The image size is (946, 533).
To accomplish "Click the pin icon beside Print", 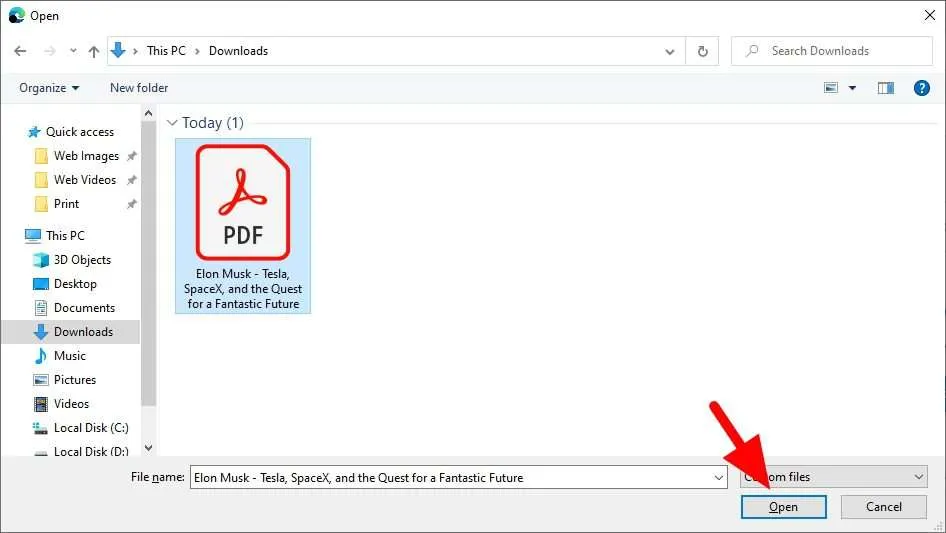I will pos(132,204).
